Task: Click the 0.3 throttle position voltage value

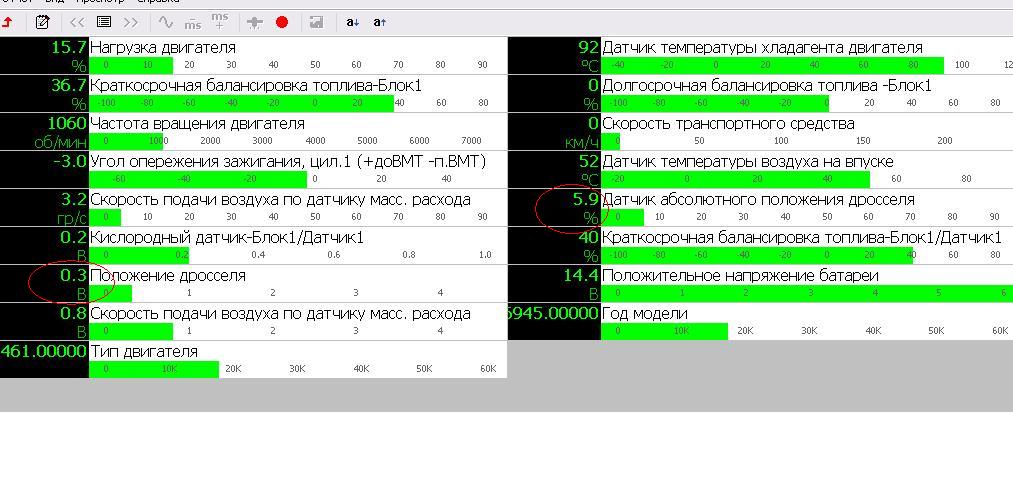Action: tap(74, 275)
